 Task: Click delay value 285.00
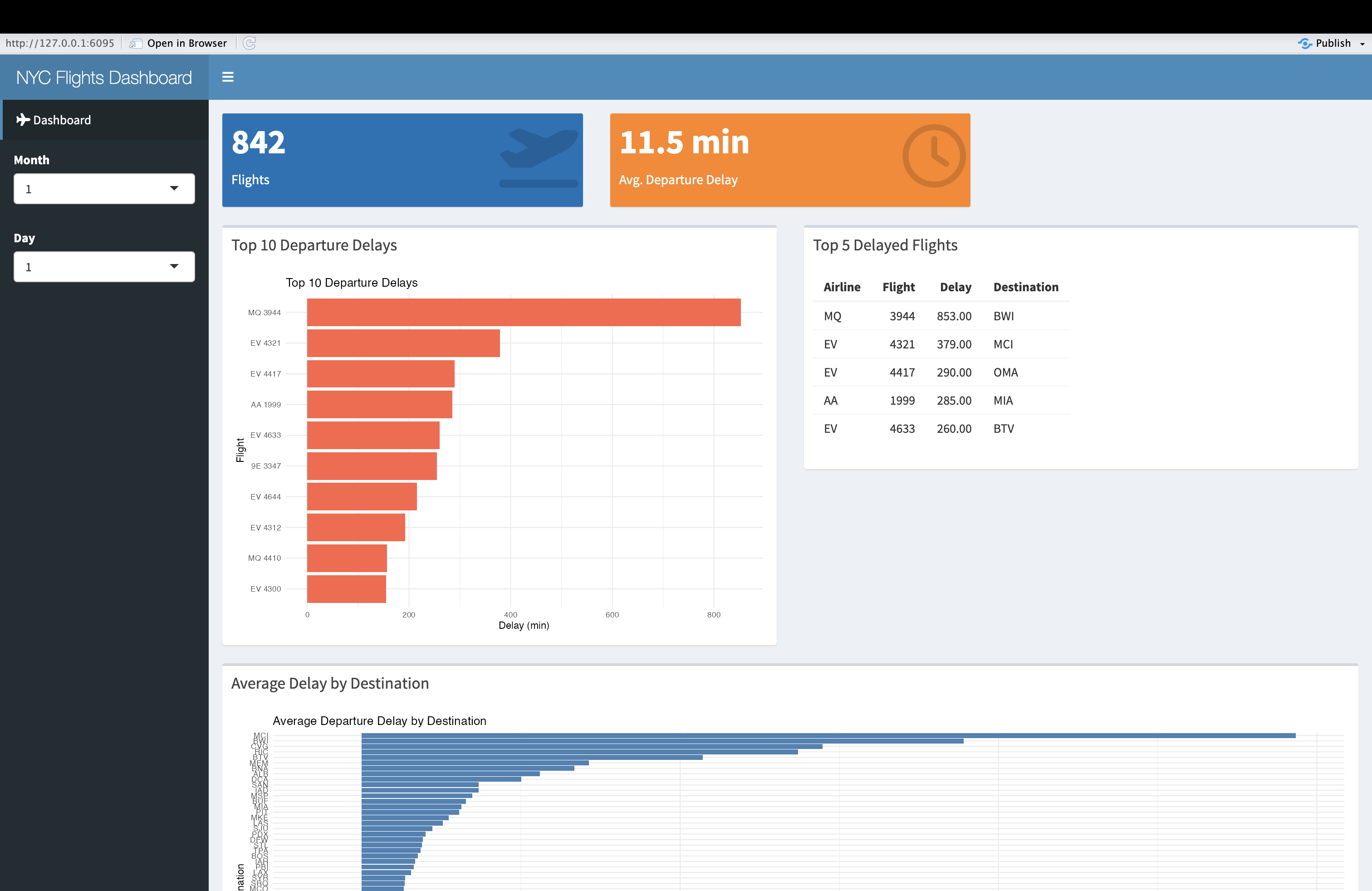tap(954, 401)
